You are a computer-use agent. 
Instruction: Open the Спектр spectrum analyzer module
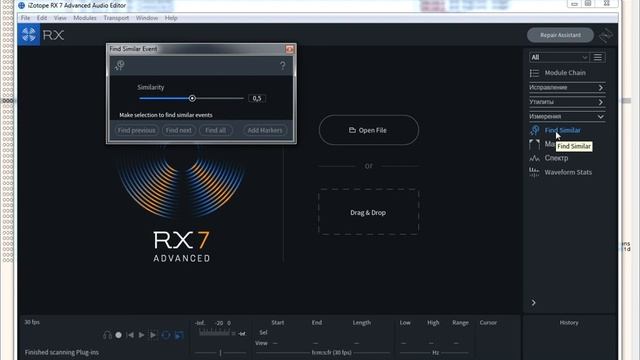coord(556,158)
